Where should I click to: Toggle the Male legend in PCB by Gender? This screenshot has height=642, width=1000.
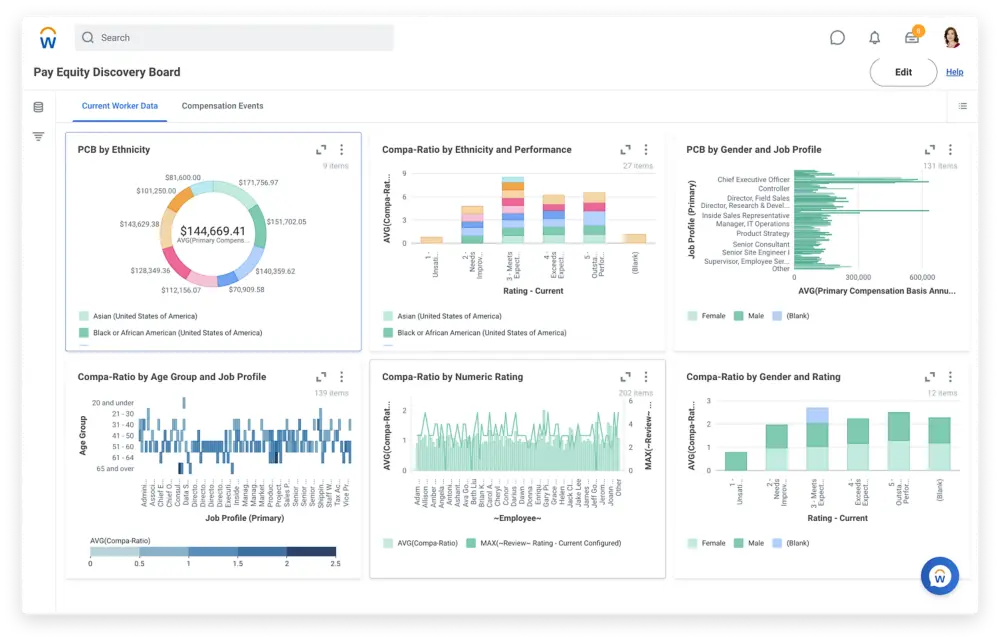748,315
